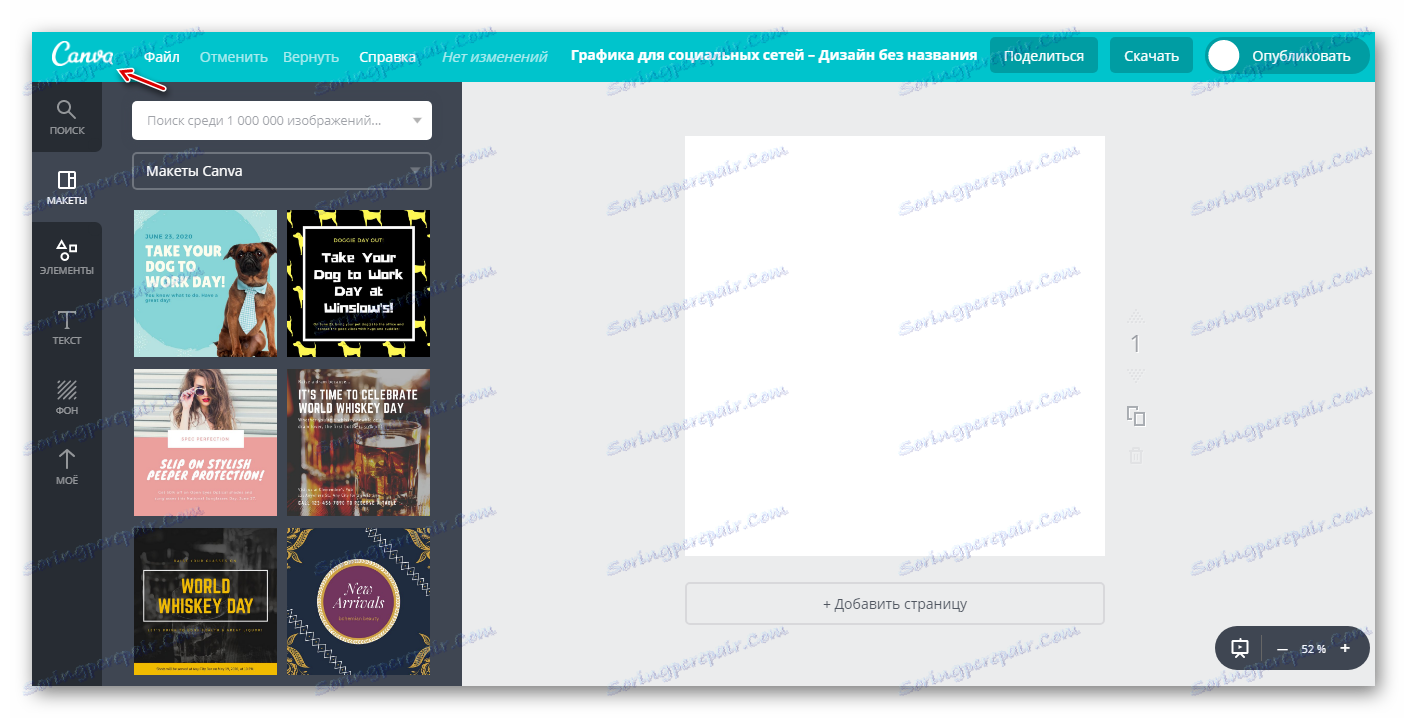Click Добавить страницу below the canvas
The width and height of the screenshot is (1407, 718).
pos(894,603)
